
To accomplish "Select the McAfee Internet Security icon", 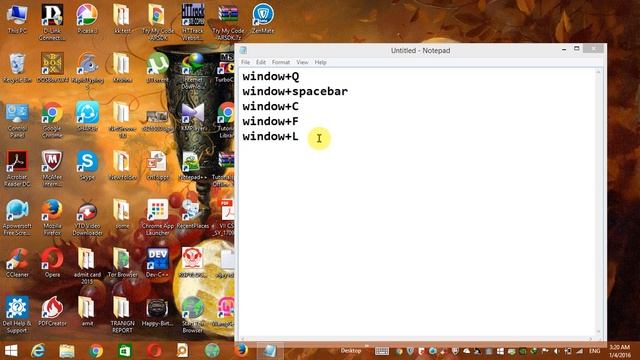I will [52, 169].
